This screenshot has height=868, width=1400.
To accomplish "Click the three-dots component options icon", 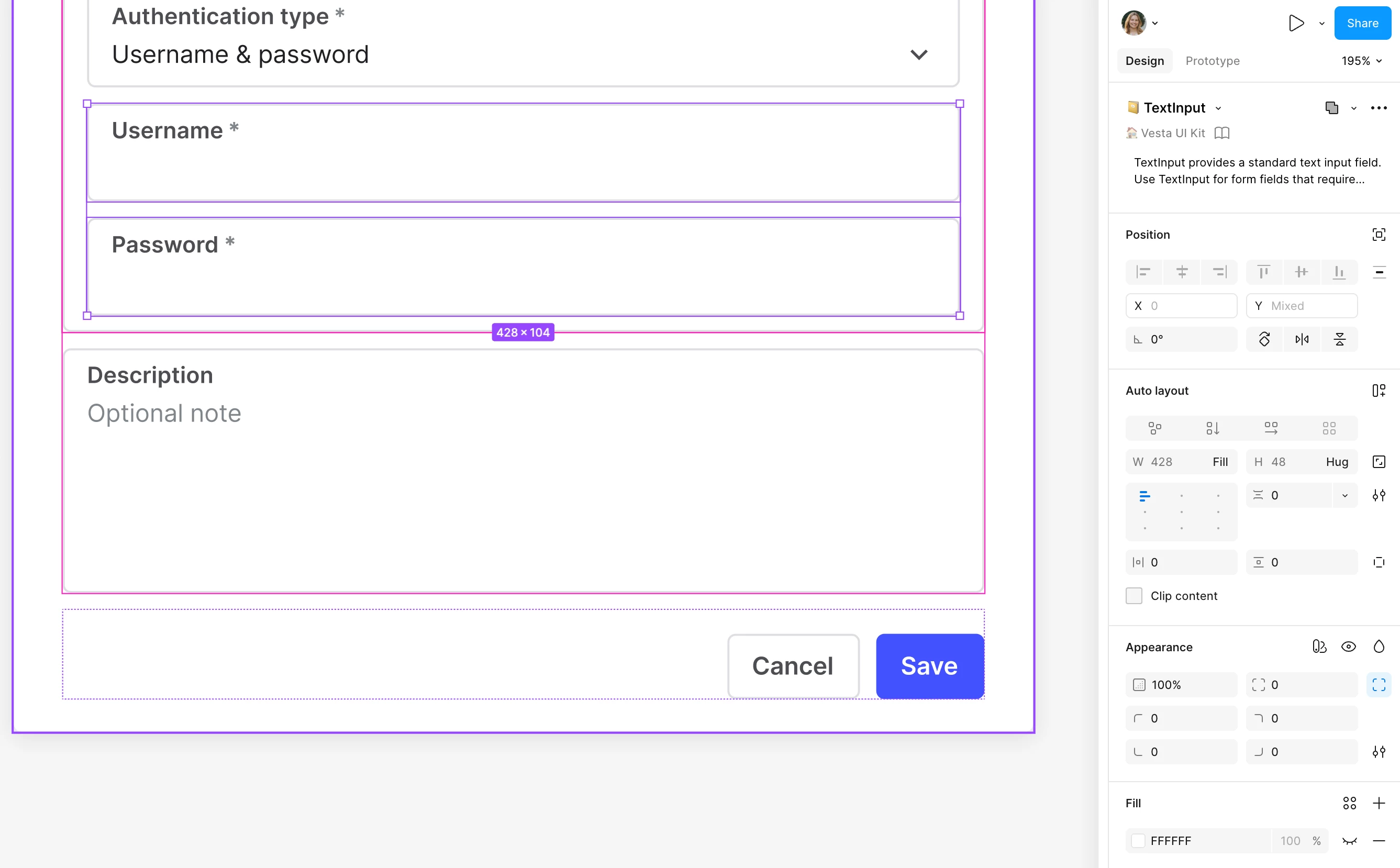I will (x=1379, y=108).
